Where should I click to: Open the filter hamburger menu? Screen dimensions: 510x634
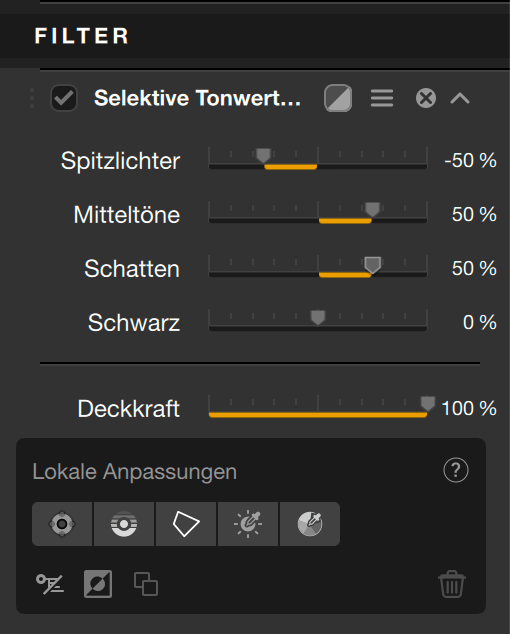pos(382,98)
